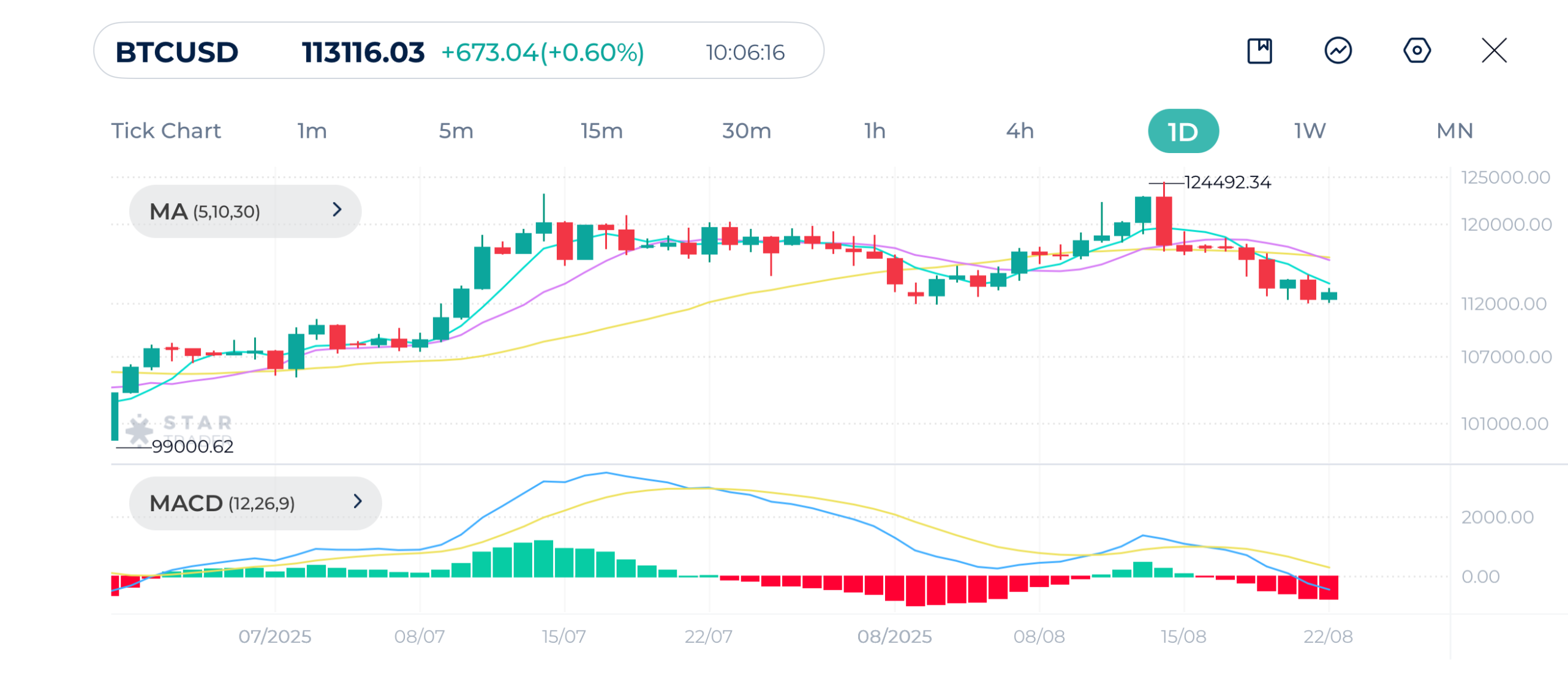Expand the MACD (12,26,9) indicator chevron
Screen dimensions: 1568x690
click(358, 502)
